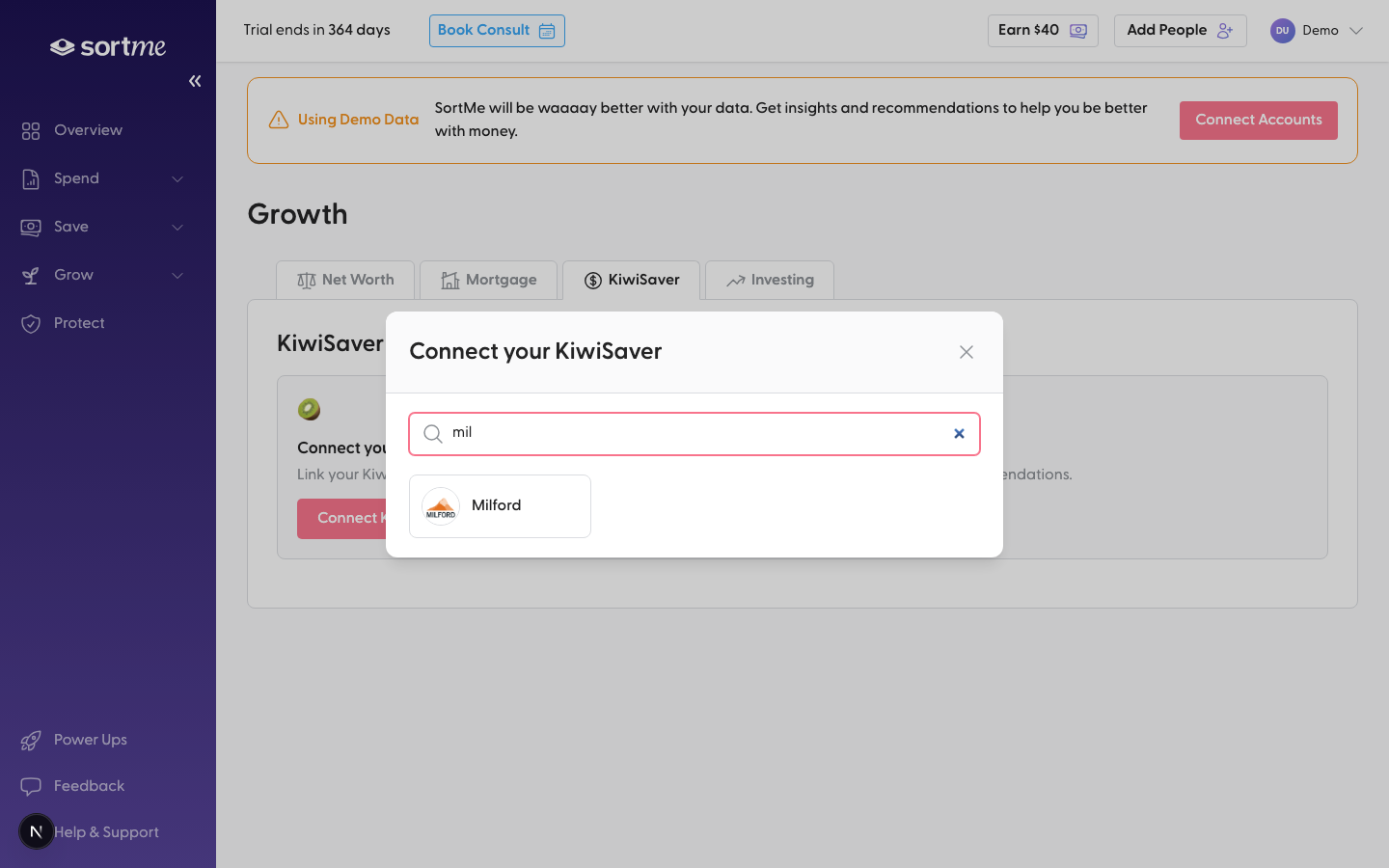This screenshot has height=868, width=1389.
Task: Click into the KiwiSaver search field
Action: (x=694, y=434)
